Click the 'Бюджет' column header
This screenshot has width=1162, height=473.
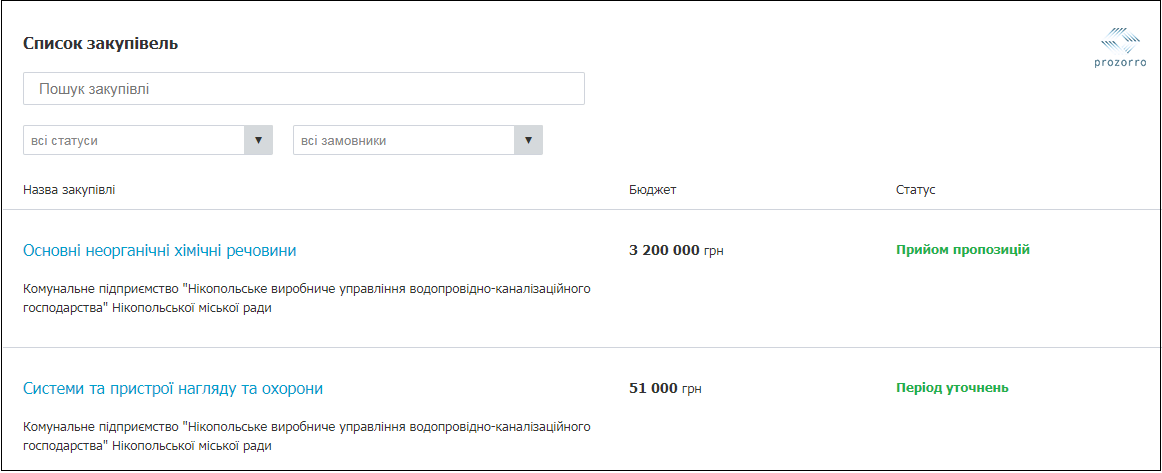[653, 190]
